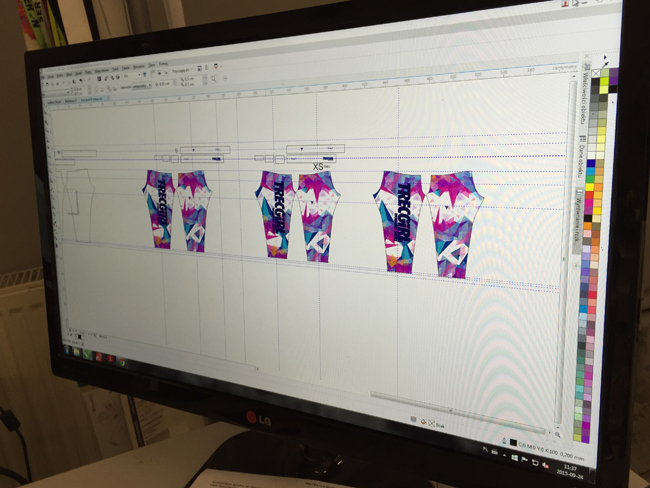Click the nudge offset input field

pos(165,84)
